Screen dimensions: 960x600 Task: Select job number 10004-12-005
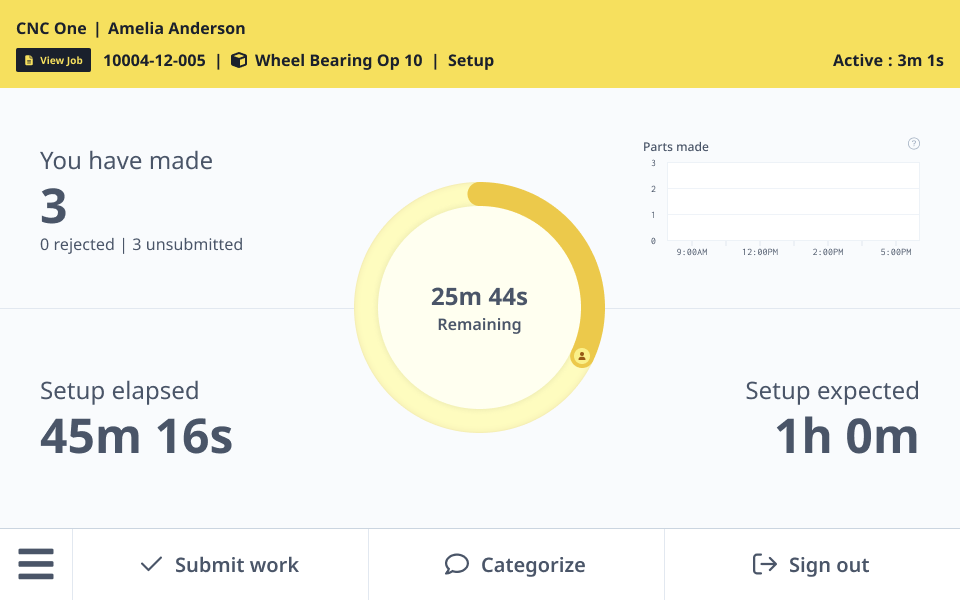[154, 60]
